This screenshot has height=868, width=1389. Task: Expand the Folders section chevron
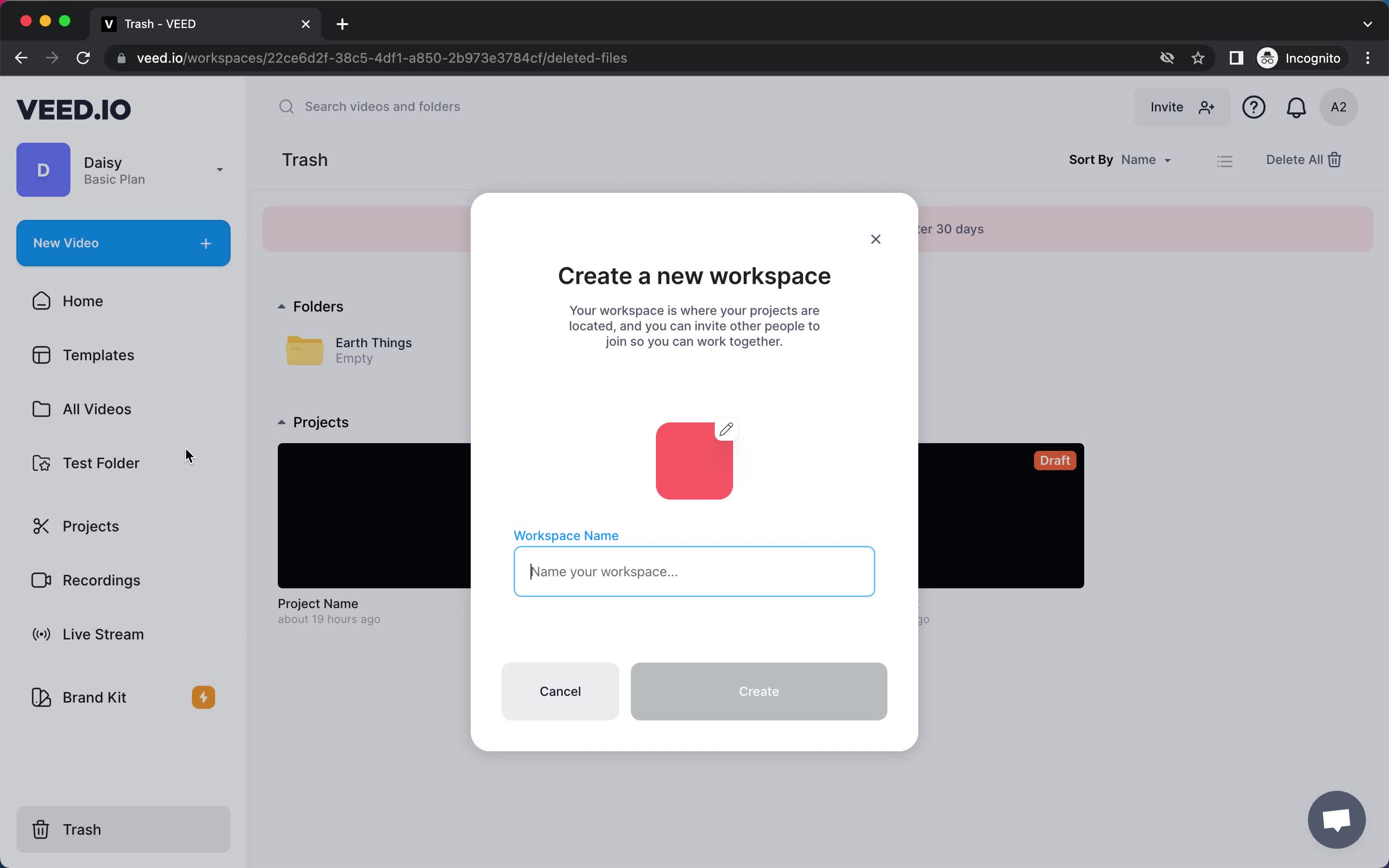tap(280, 306)
